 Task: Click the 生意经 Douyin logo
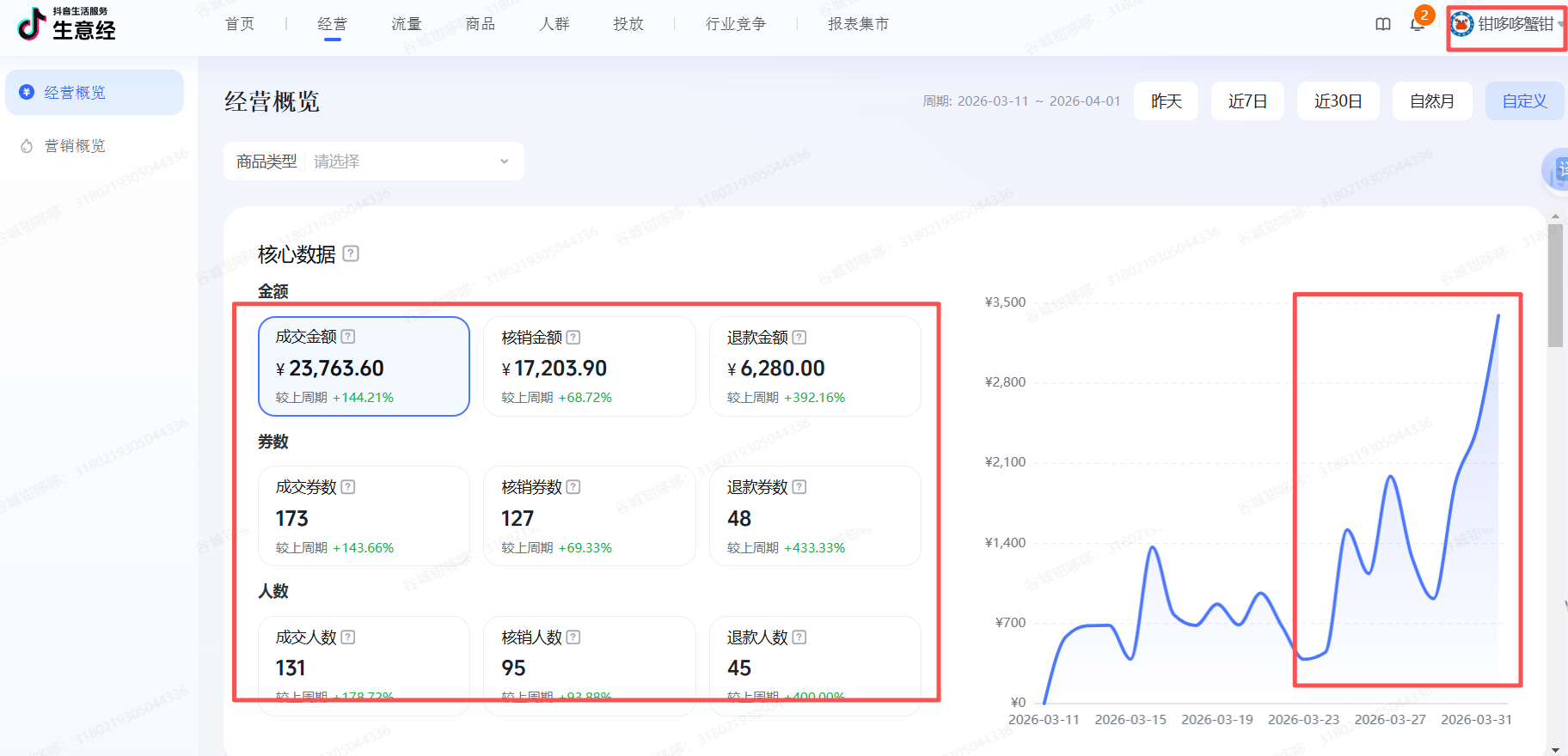66,24
